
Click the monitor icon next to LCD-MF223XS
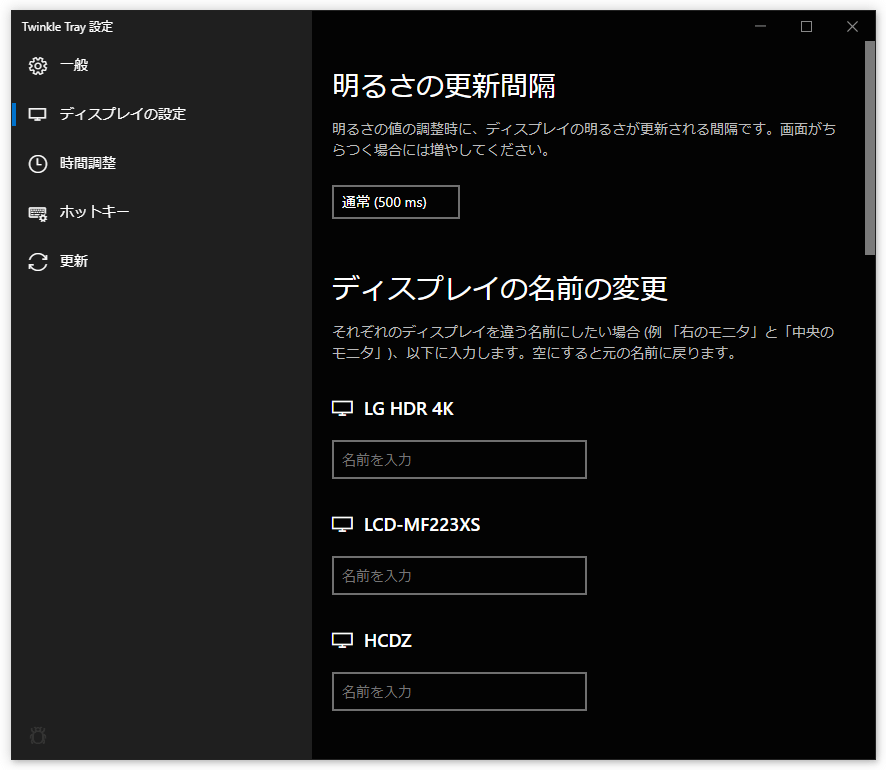coord(342,525)
